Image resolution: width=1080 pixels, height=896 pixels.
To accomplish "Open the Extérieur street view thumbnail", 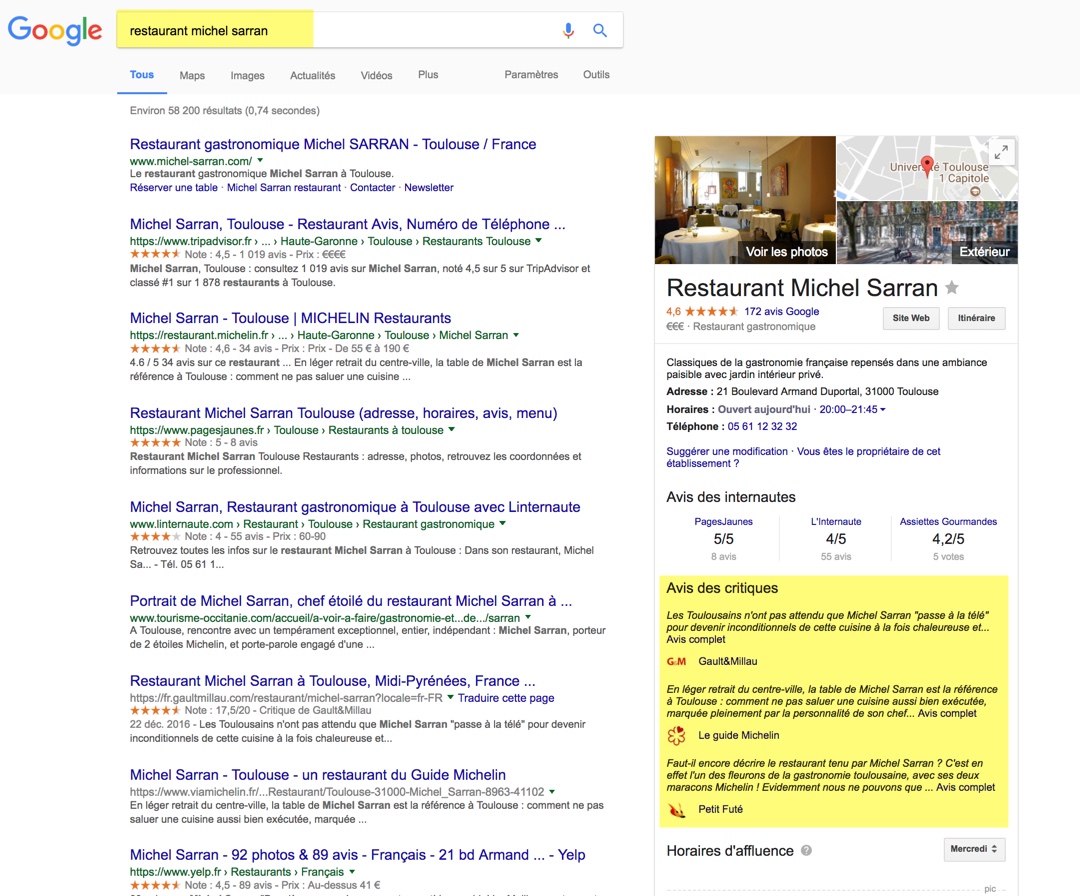I will (x=927, y=233).
